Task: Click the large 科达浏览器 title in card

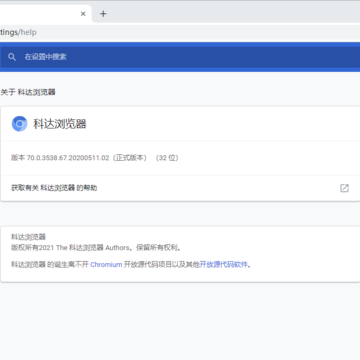Action: click(60, 124)
